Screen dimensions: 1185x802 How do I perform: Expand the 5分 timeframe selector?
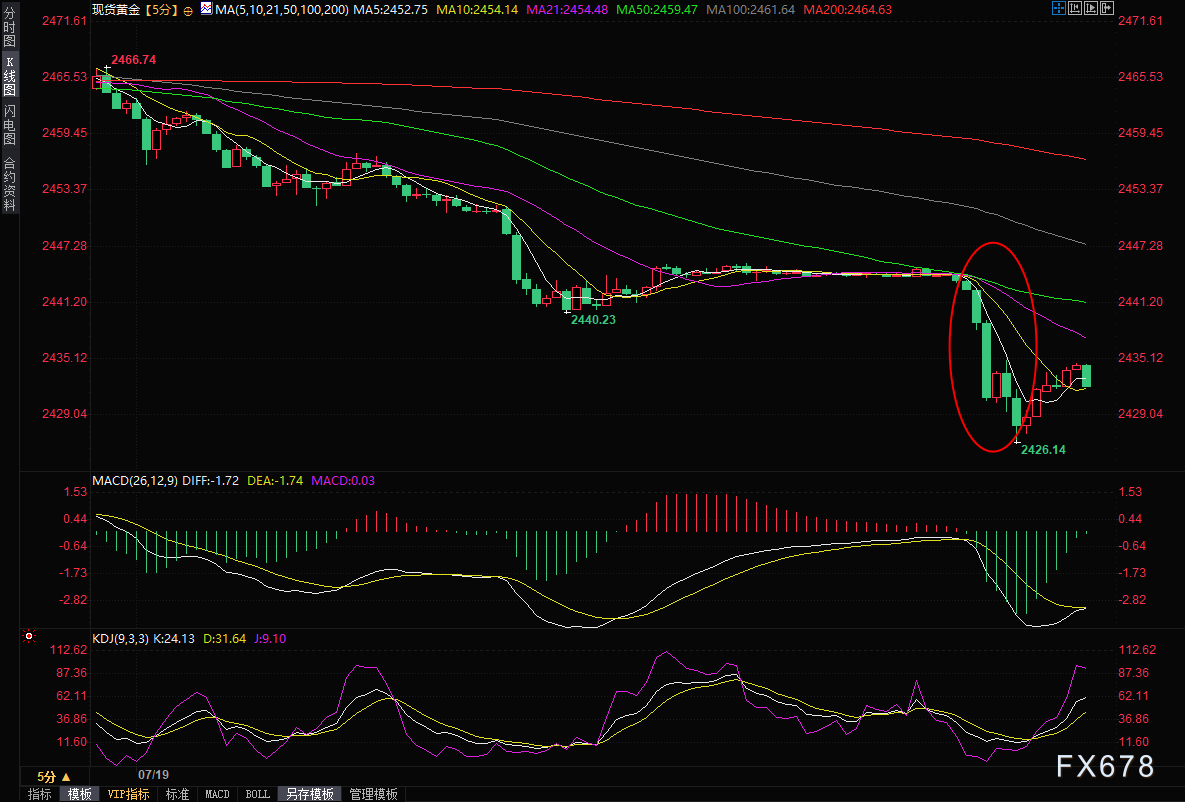pos(54,777)
